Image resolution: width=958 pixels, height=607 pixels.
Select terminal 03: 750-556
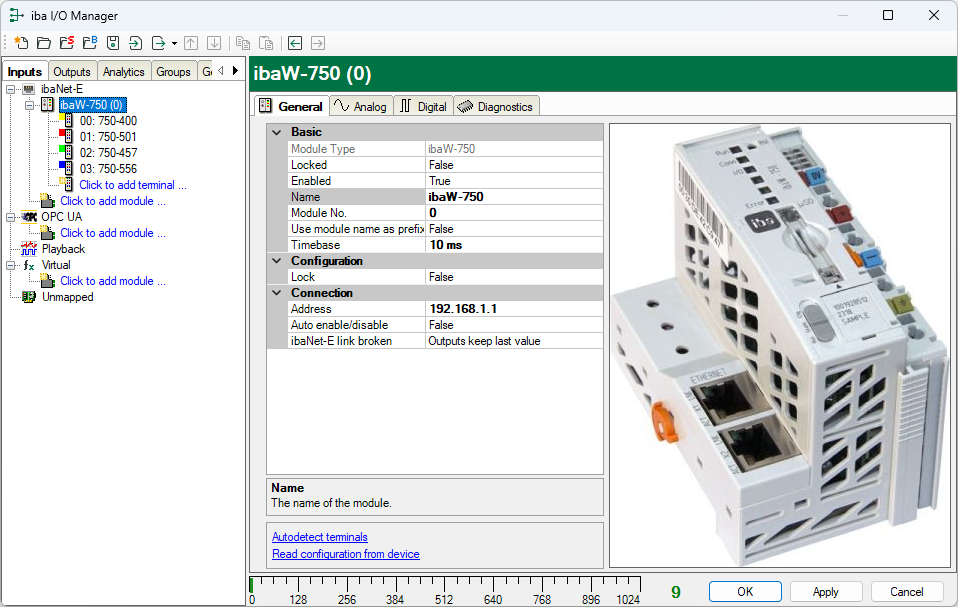(x=108, y=169)
